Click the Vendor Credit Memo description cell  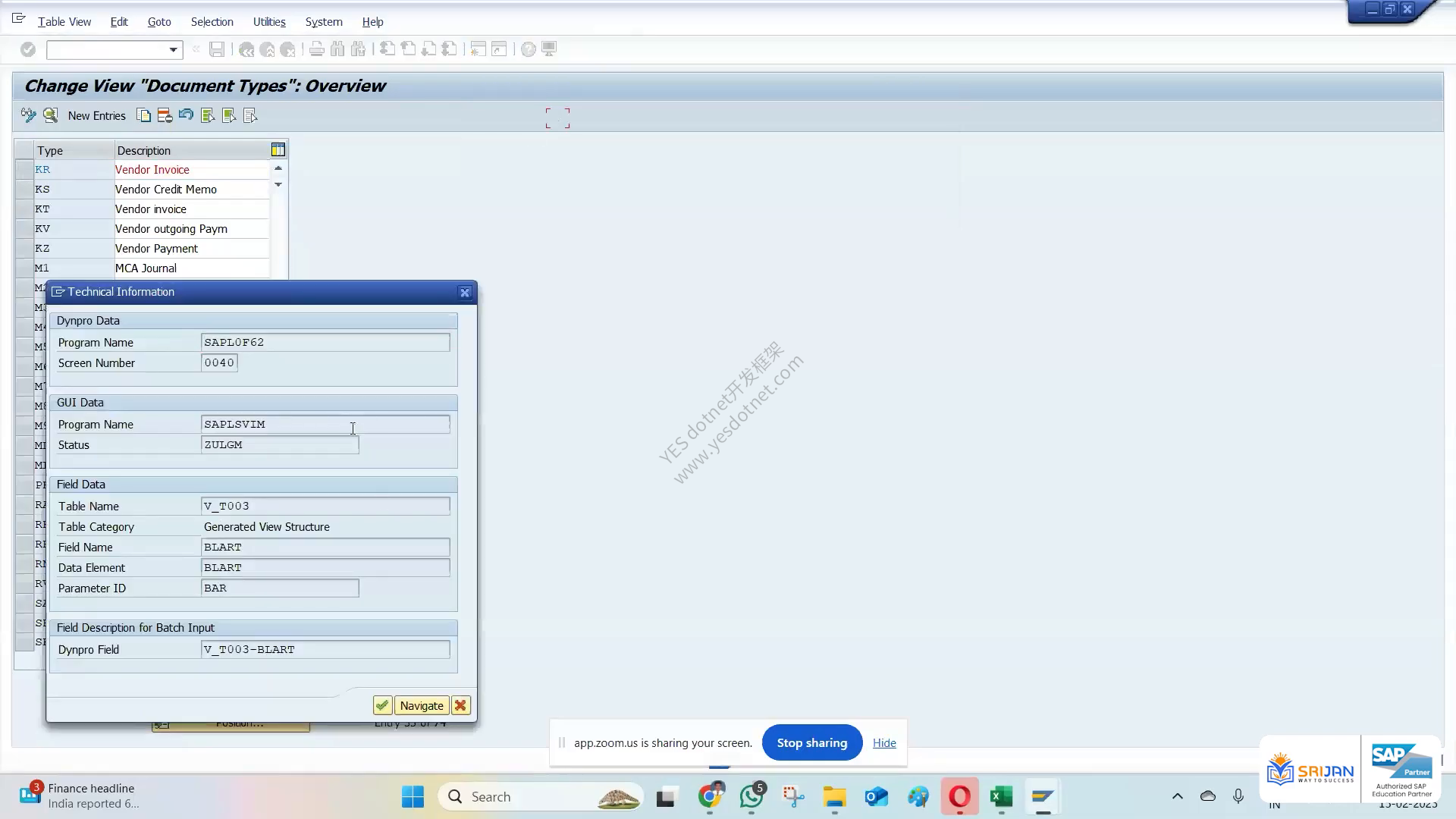pos(192,190)
